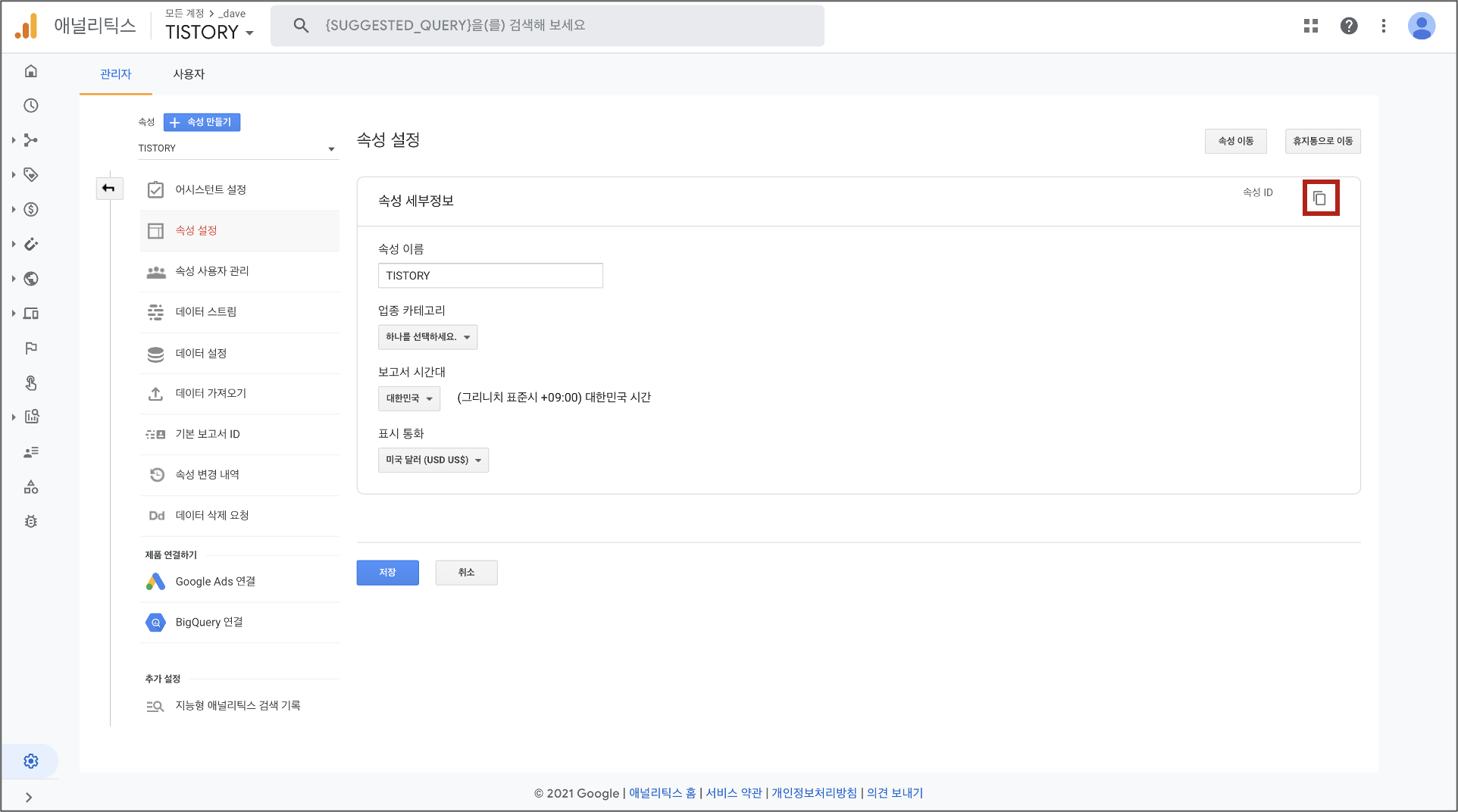Open 지능형 애널리틱스 검색 기록 item

pos(239,706)
